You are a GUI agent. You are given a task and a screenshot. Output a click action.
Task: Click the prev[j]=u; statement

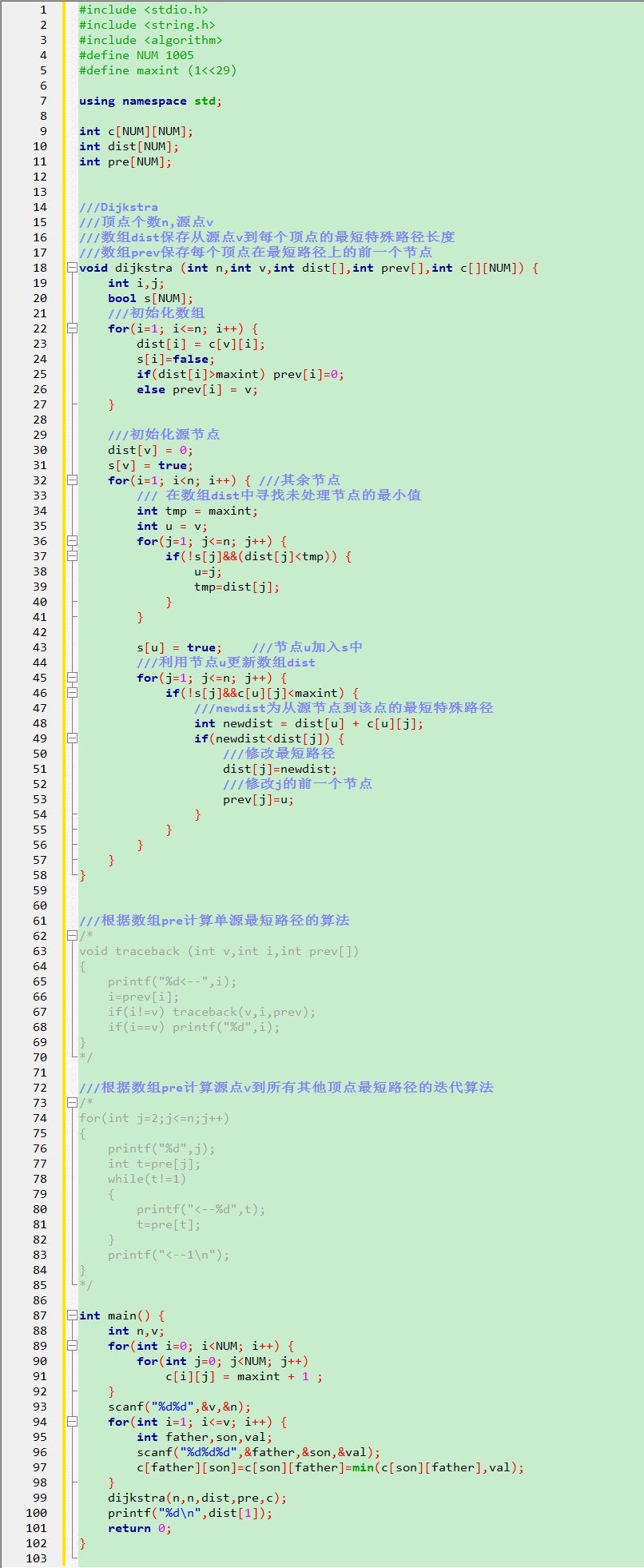(259, 799)
